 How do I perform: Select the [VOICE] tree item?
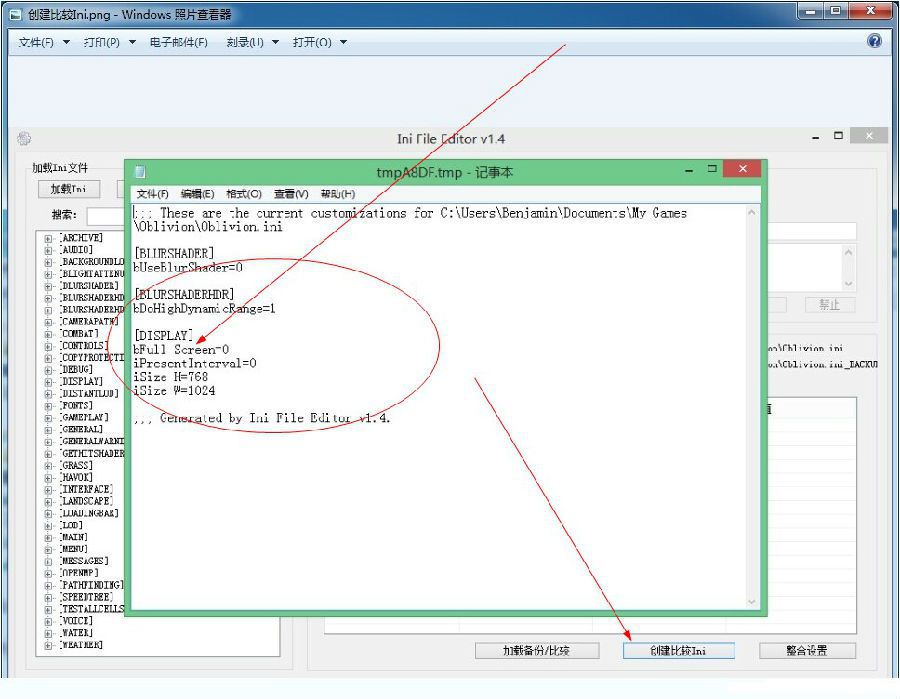76,621
